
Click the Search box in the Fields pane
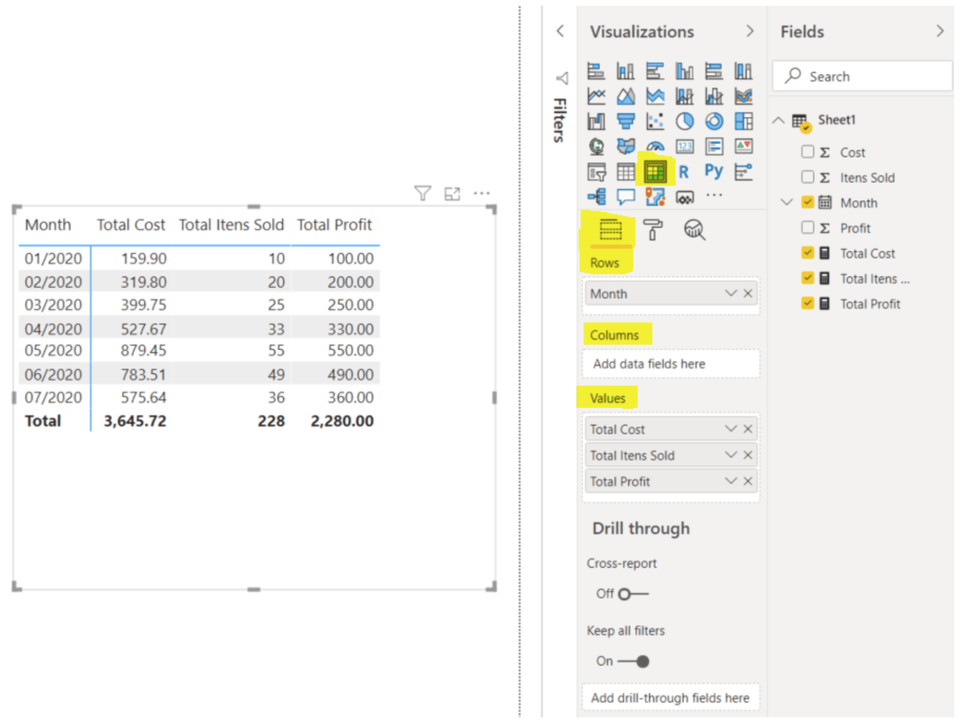coord(862,76)
